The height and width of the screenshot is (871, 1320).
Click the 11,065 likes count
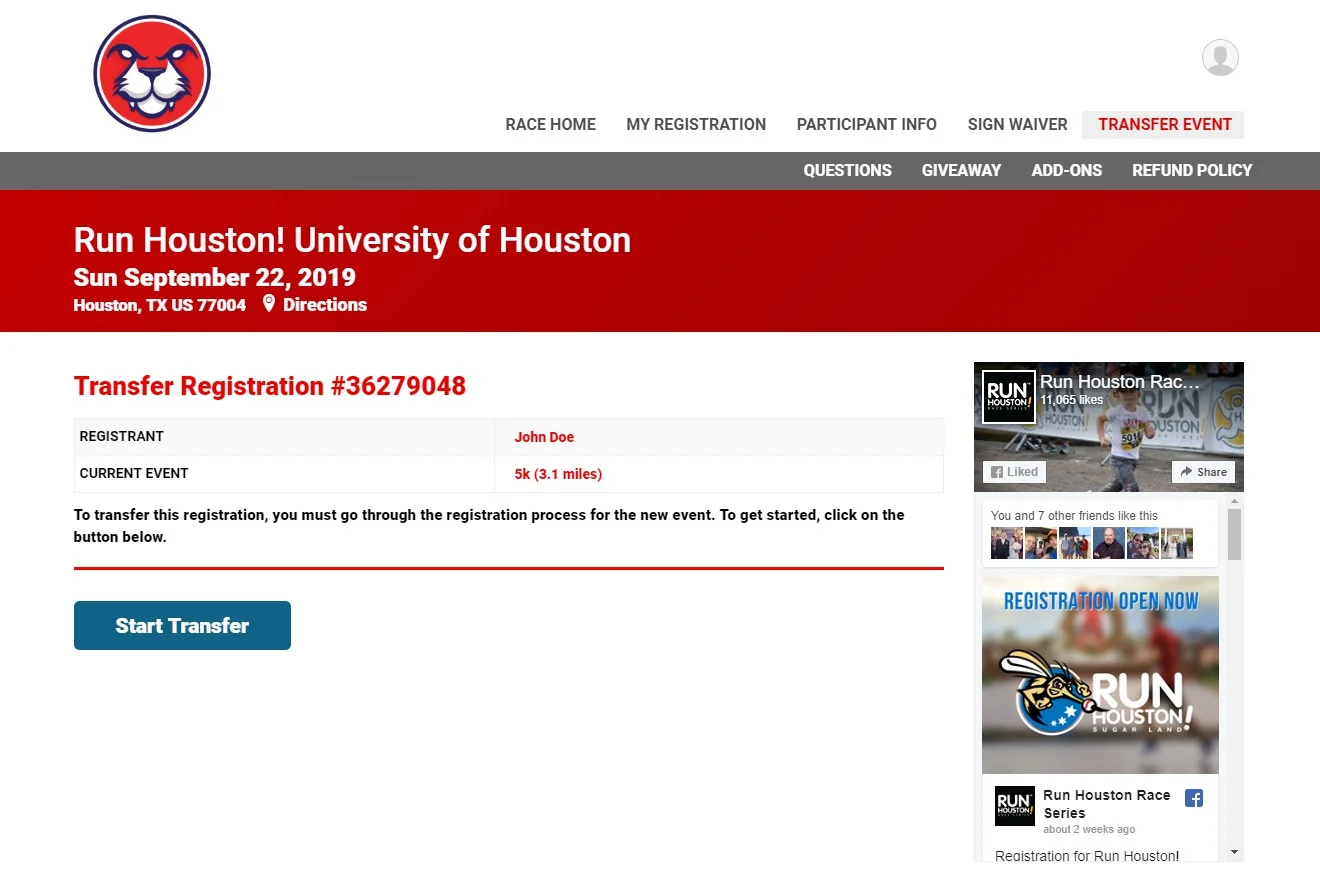1071,400
